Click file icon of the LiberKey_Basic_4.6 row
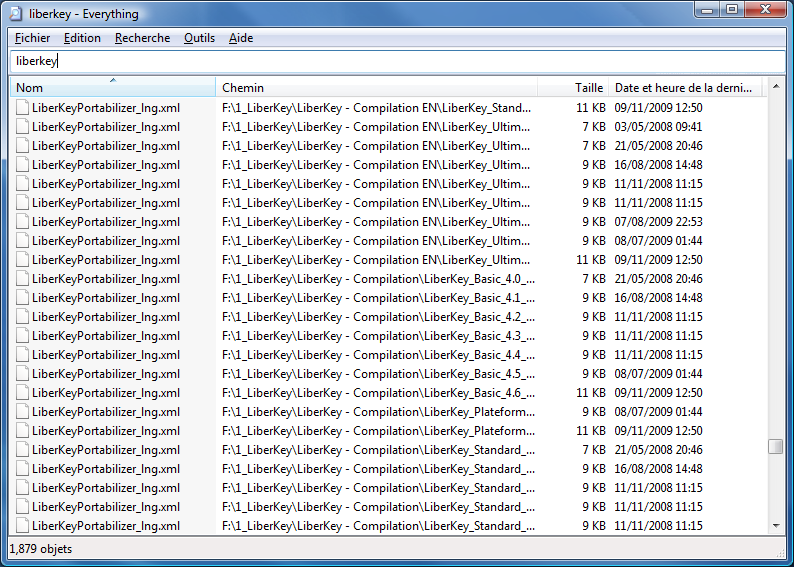This screenshot has width=794, height=567. [22, 392]
